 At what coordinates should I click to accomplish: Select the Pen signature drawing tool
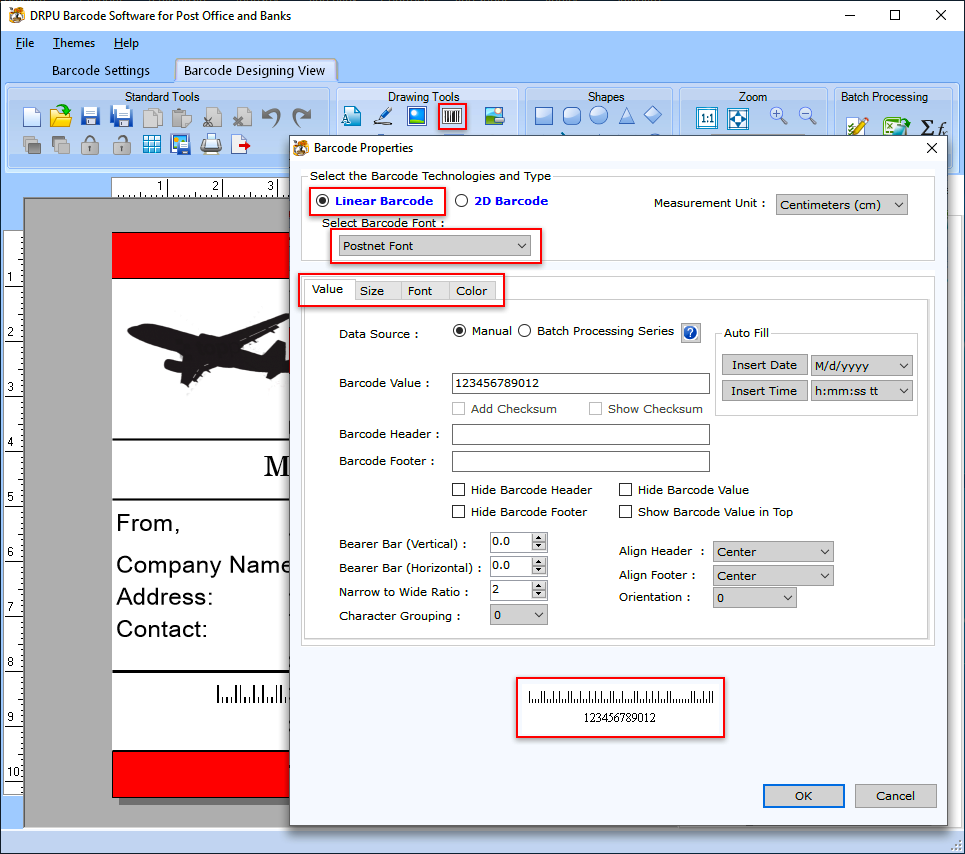pos(384,116)
